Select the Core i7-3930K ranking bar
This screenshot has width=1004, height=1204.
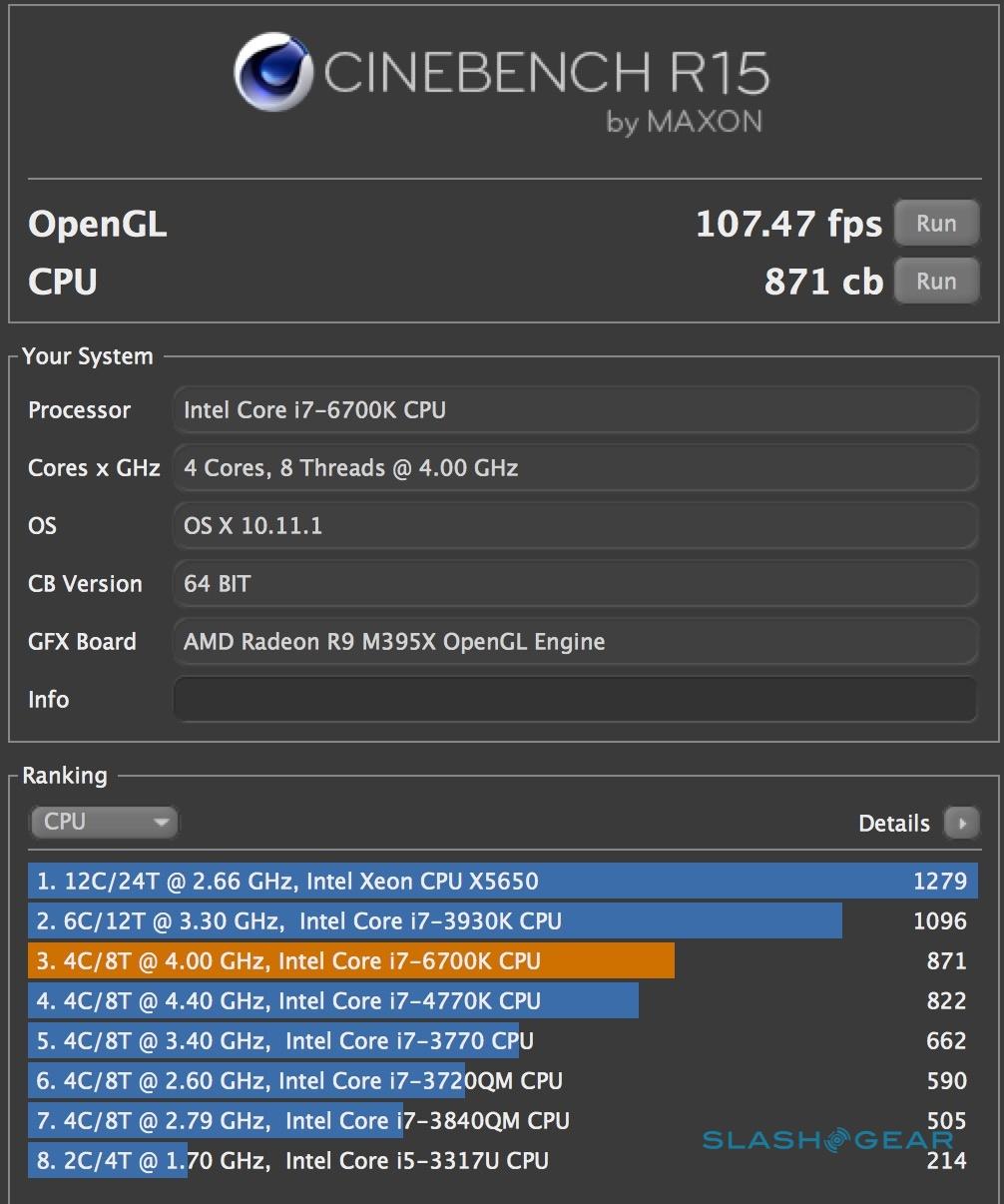click(435, 921)
